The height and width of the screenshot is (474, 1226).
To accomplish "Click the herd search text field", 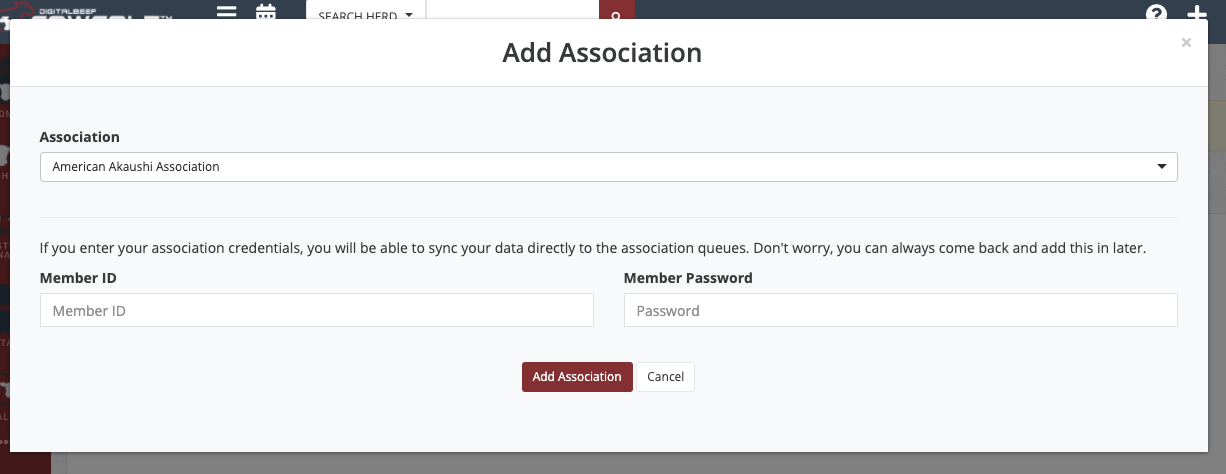I will (512, 14).
